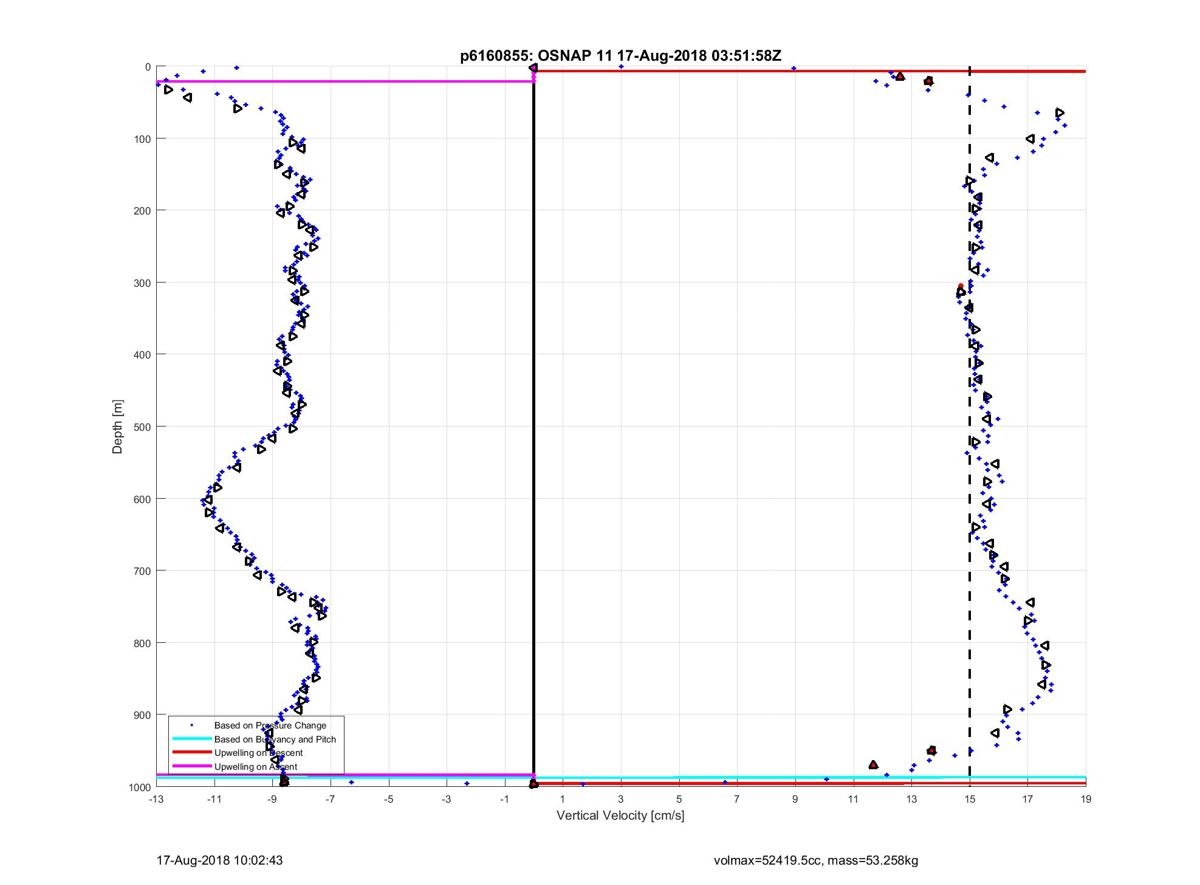Click y-axis tick label 900
Image resolution: width=1200 pixels, height=885 pixels.
140,715
